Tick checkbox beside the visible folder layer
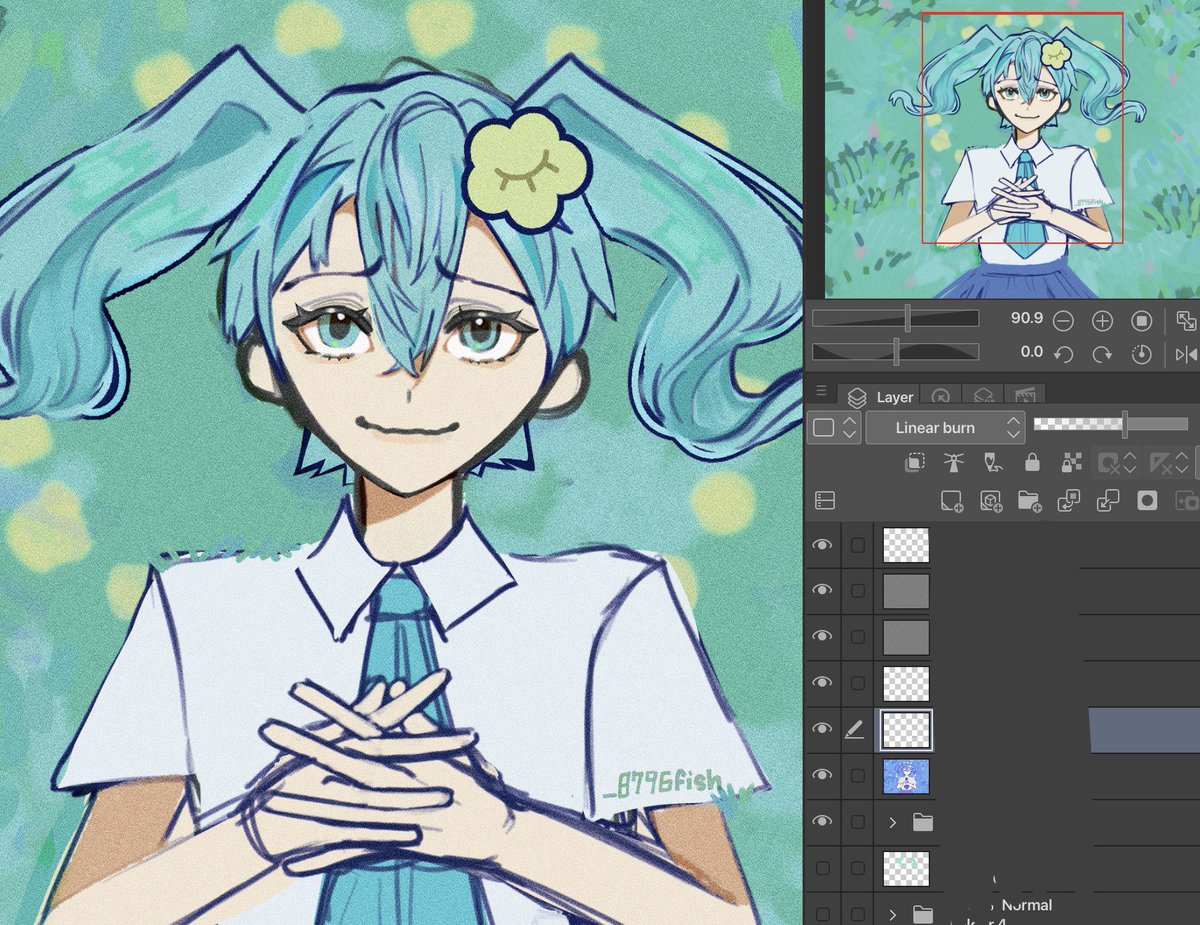This screenshot has width=1200, height=925. 857,822
